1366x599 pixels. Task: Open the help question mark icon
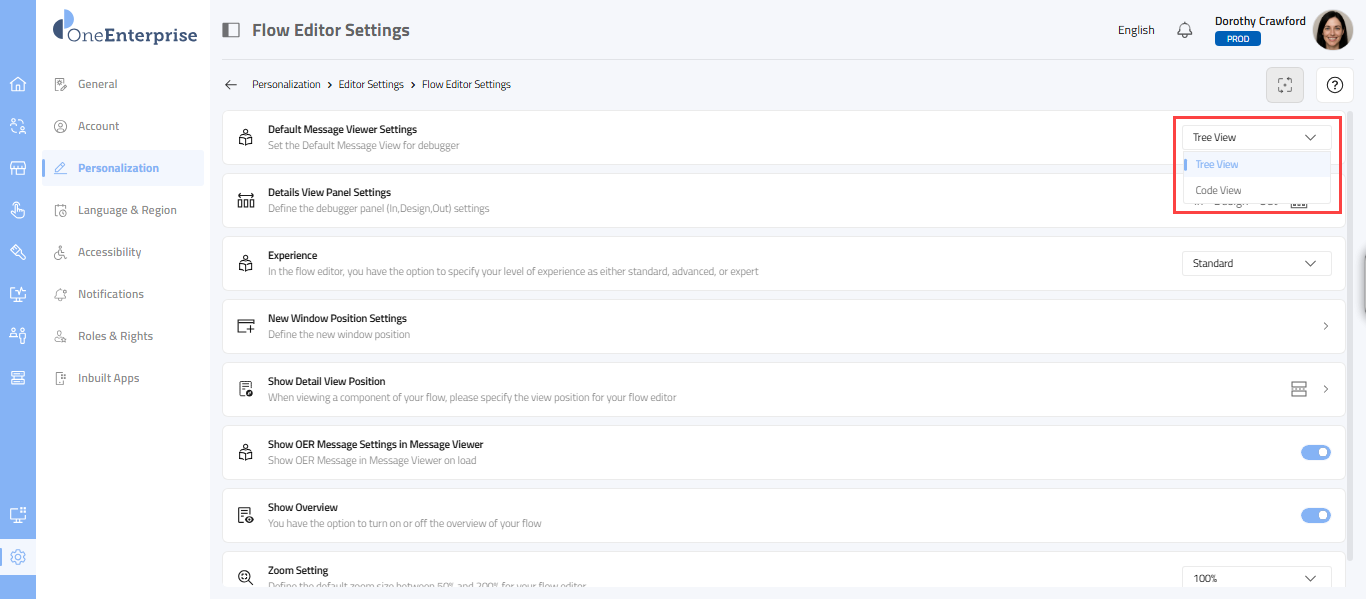[x=1334, y=85]
